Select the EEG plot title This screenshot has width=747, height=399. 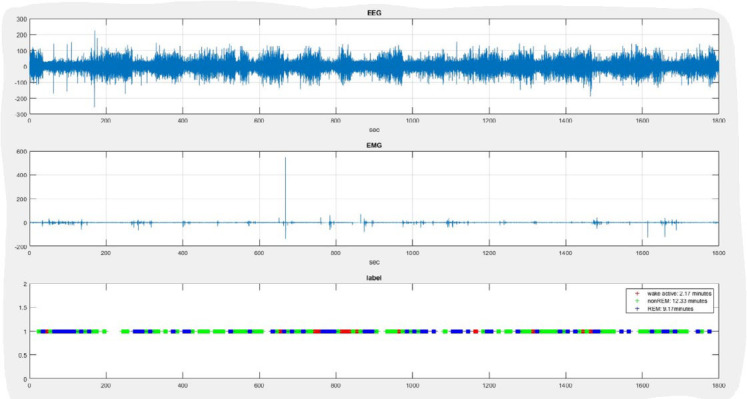374,13
